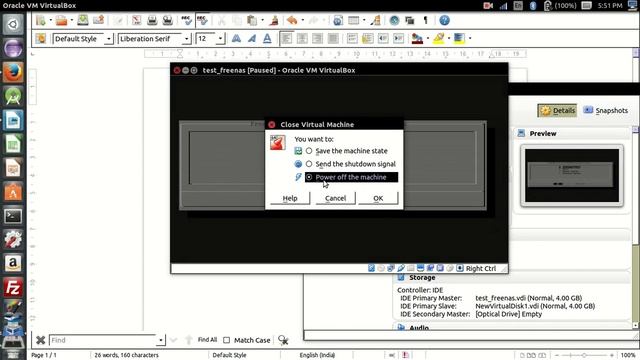Open Amazon from the Ubuntu launcher
The width and height of the screenshot is (640, 360).
tap(13, 264)
